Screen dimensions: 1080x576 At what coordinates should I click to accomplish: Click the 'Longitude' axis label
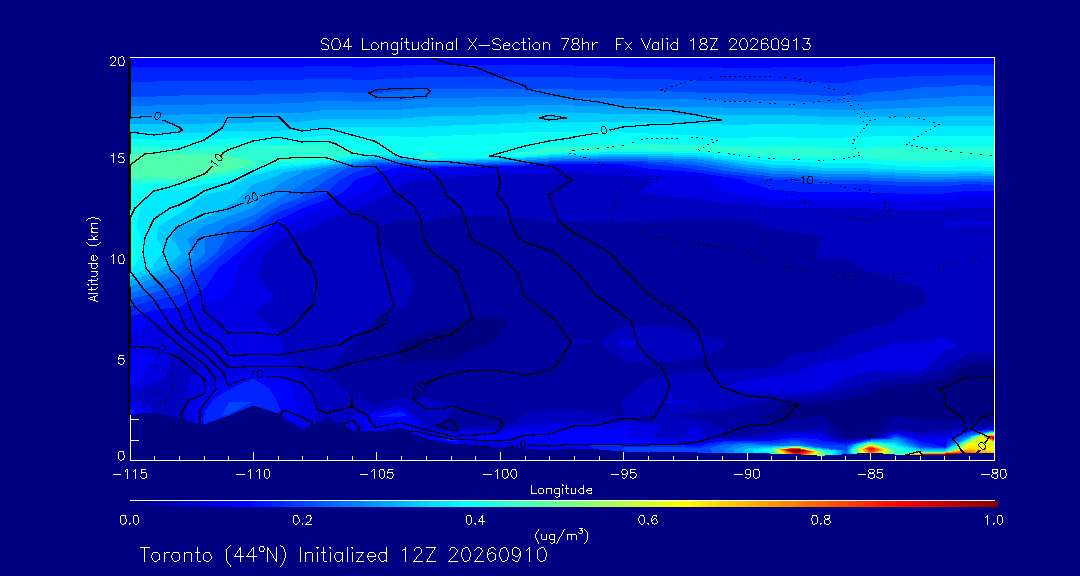point(561,490)
